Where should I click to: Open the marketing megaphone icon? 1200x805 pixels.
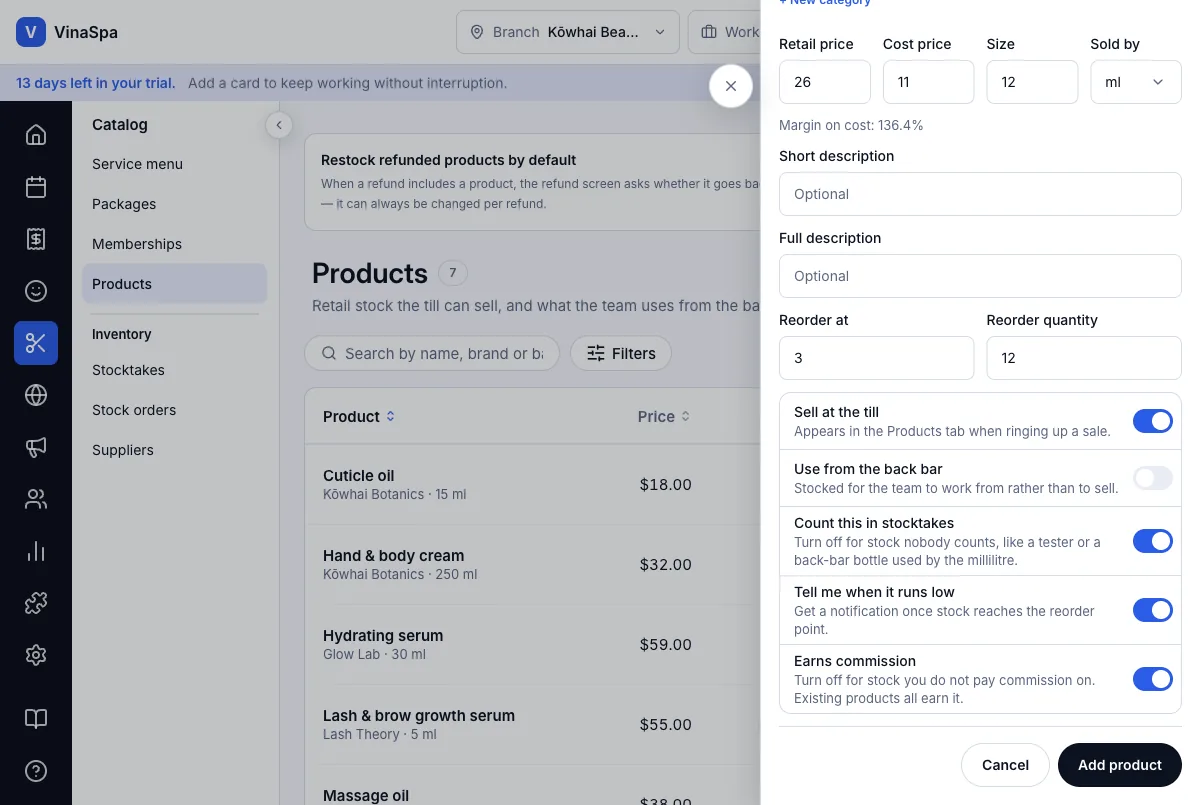36,447
